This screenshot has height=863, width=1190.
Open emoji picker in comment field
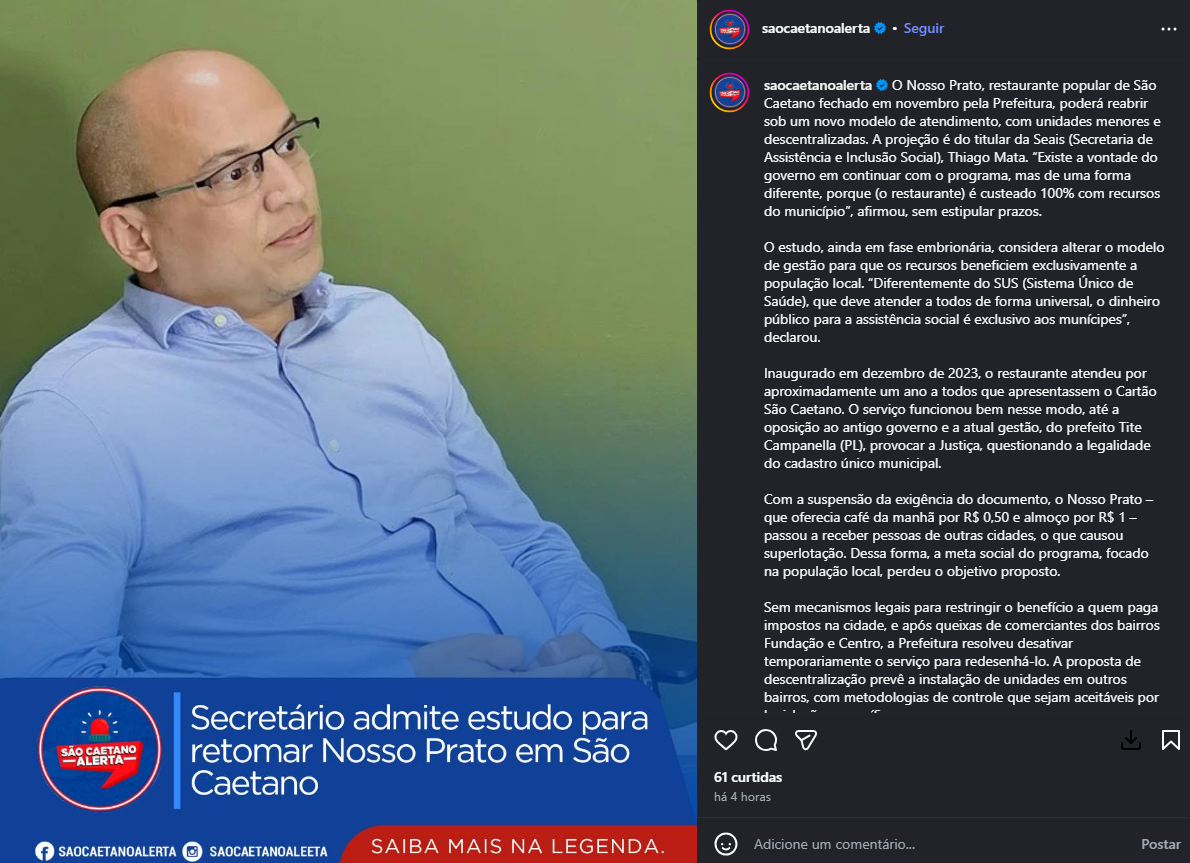(x=726, y=844)
